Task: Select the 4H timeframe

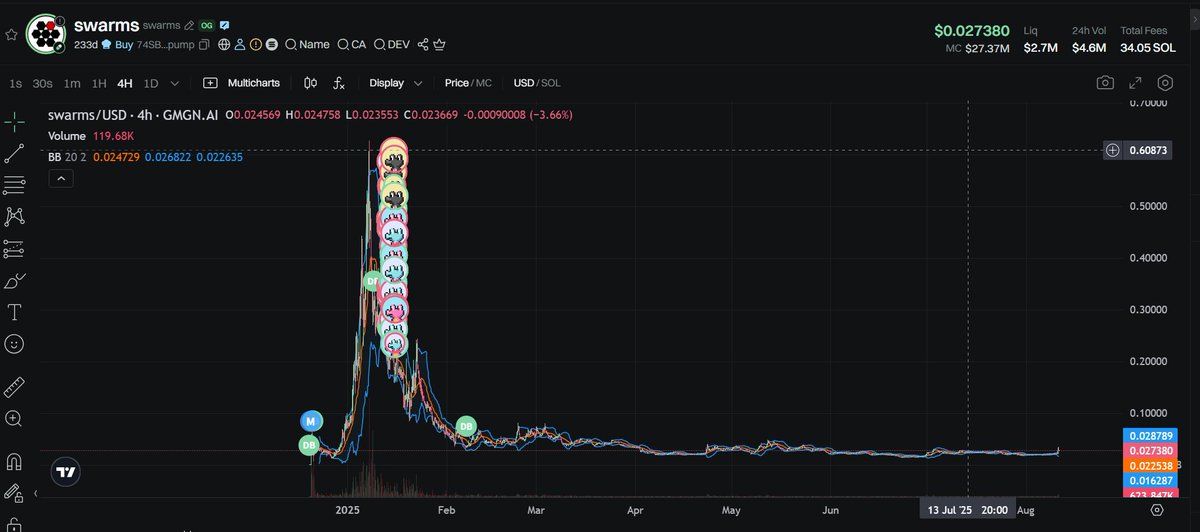Action: coord(124,83)
